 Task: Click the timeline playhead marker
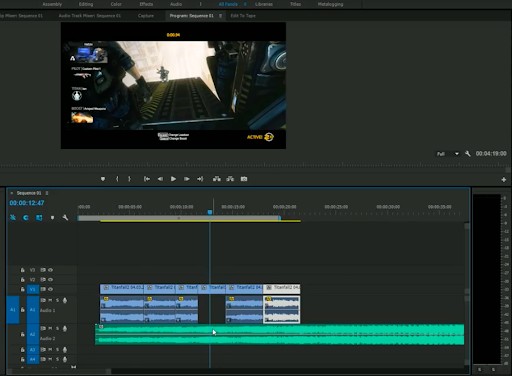click(x=210, y=212)
